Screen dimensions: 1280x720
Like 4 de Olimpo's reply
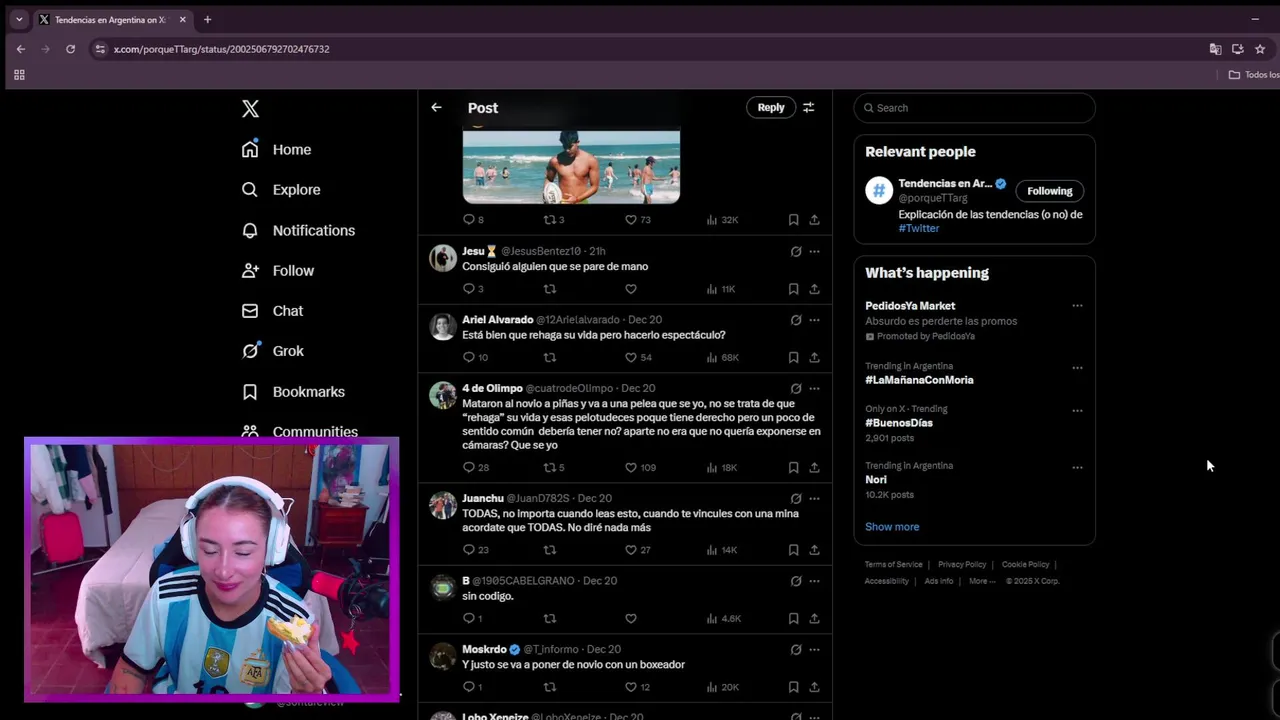630,467
